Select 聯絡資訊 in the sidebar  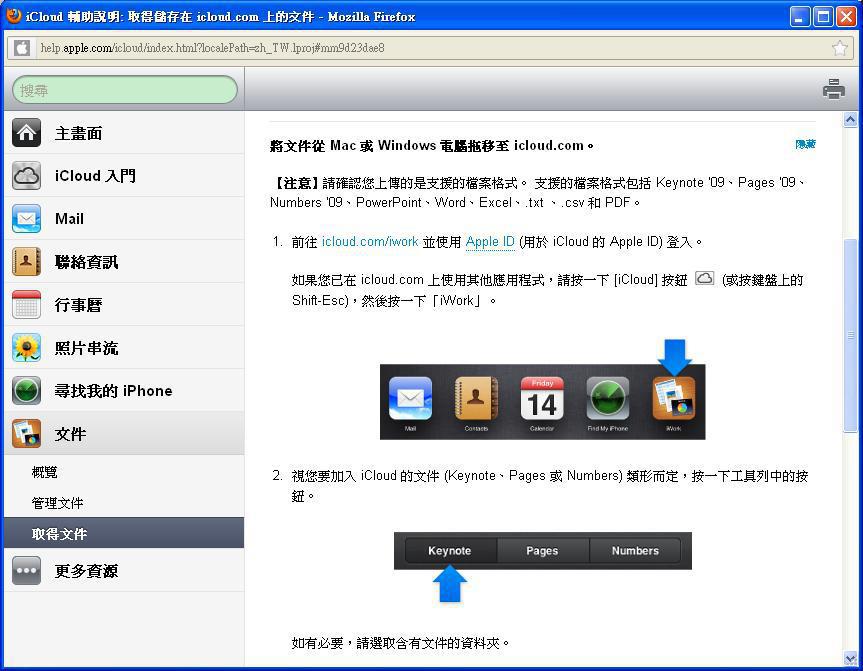click(124, 261)
